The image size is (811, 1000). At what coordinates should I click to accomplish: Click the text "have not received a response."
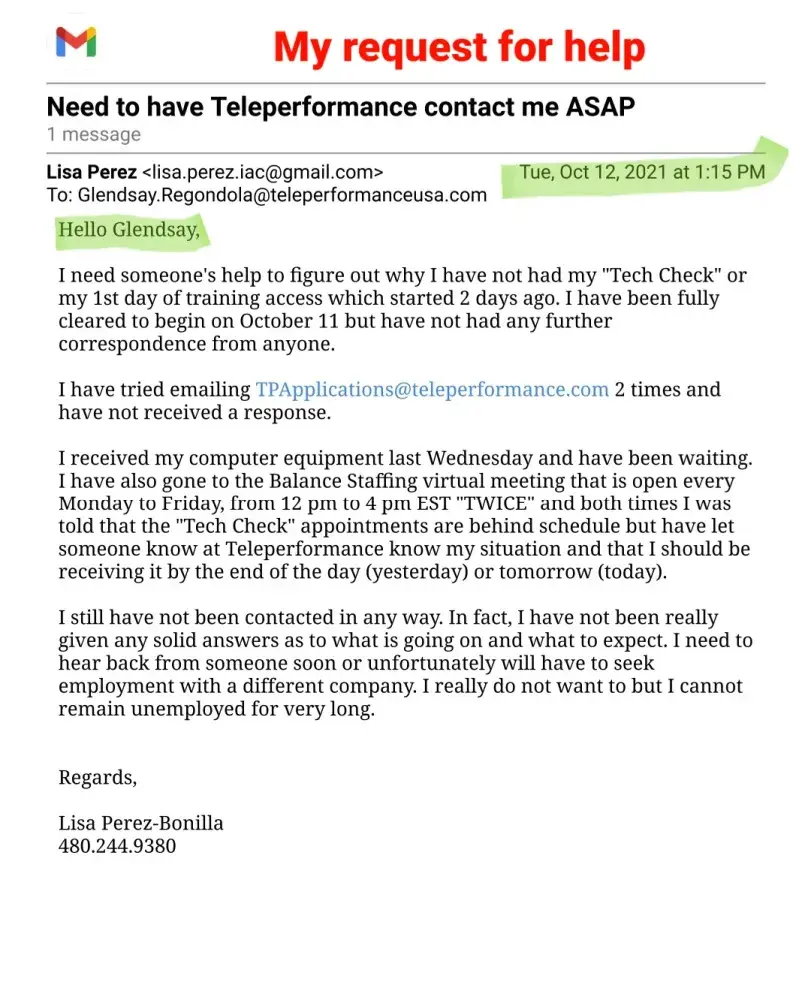coord(192,412)
